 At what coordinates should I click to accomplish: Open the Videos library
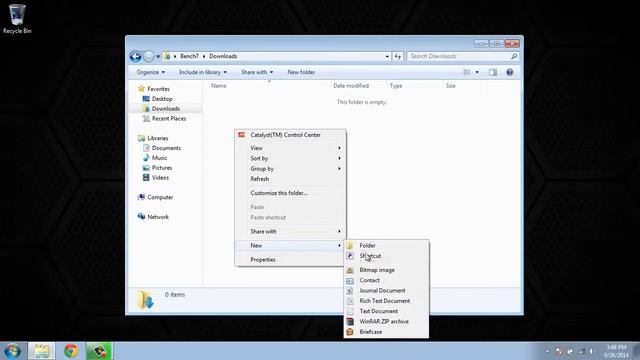(x=156, y=178)
